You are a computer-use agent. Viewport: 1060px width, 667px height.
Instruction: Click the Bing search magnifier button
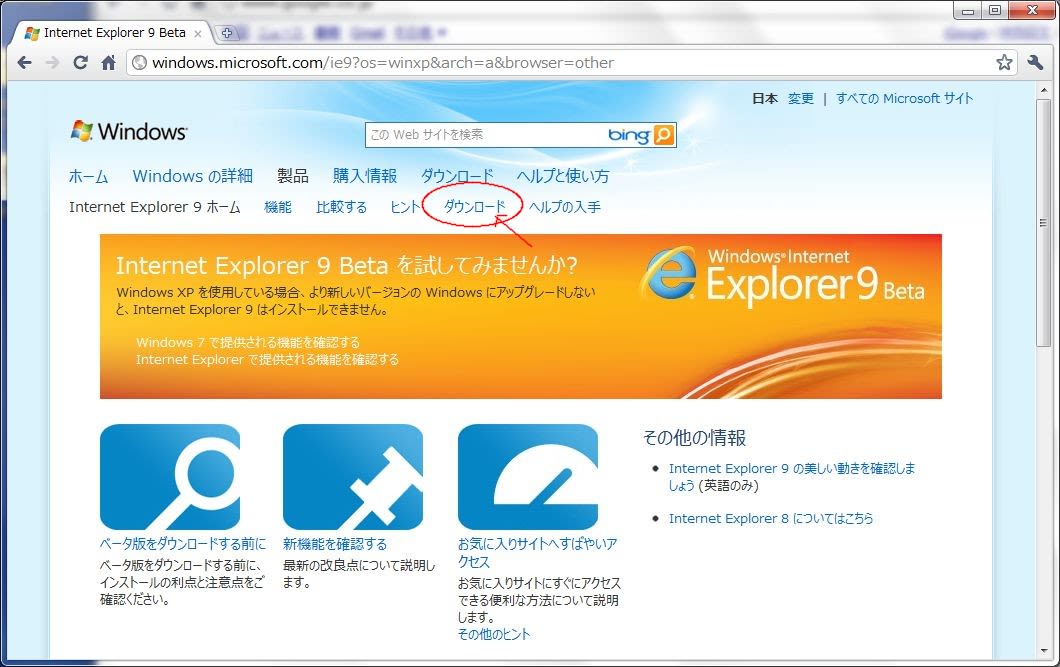664,135
